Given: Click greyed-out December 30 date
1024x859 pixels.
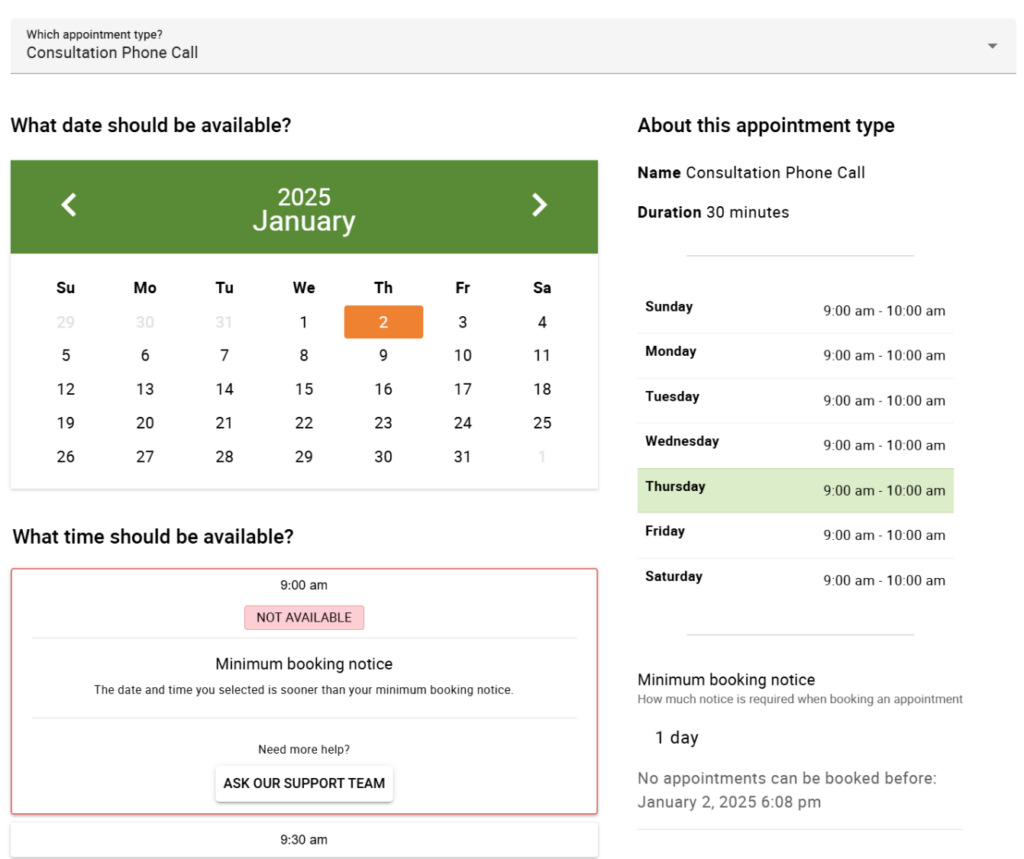Looking at the screenshot, I should 145,322.
